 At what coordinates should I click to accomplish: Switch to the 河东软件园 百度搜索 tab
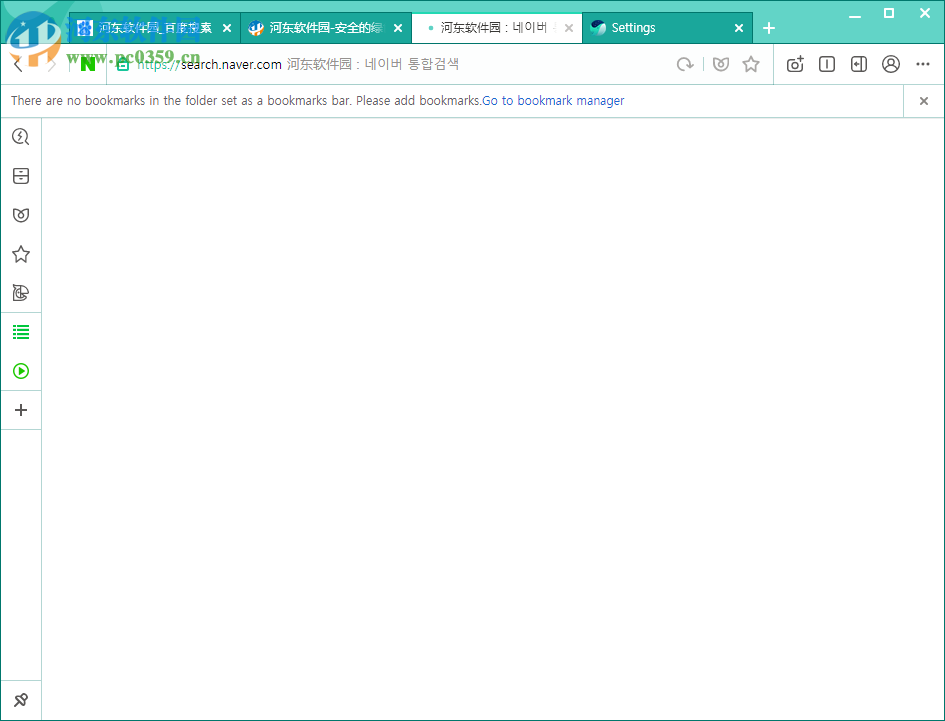[x=154, y=28]
